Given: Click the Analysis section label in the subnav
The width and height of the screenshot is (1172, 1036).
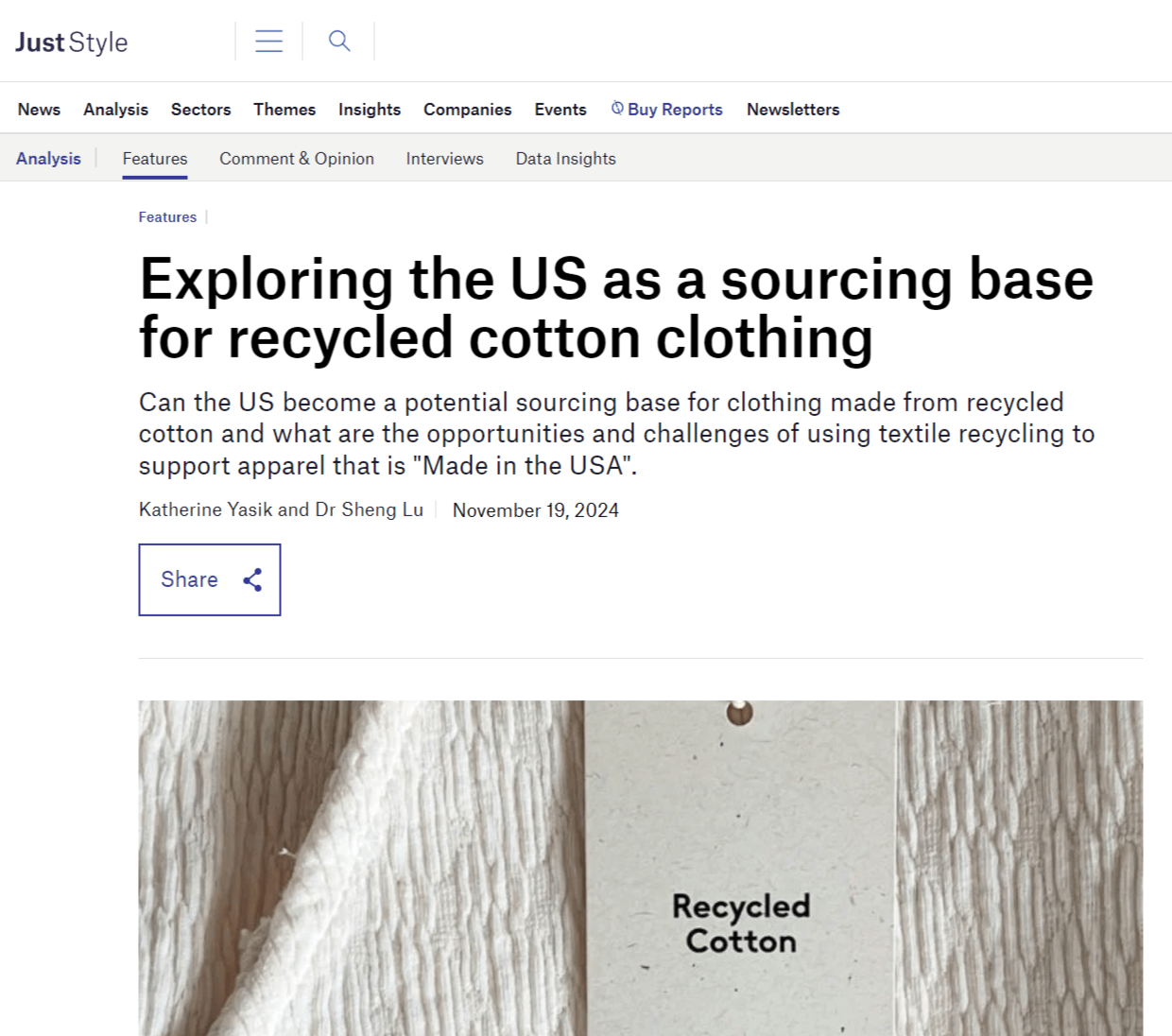Looking at the screenshot, I should click(48, 159).
